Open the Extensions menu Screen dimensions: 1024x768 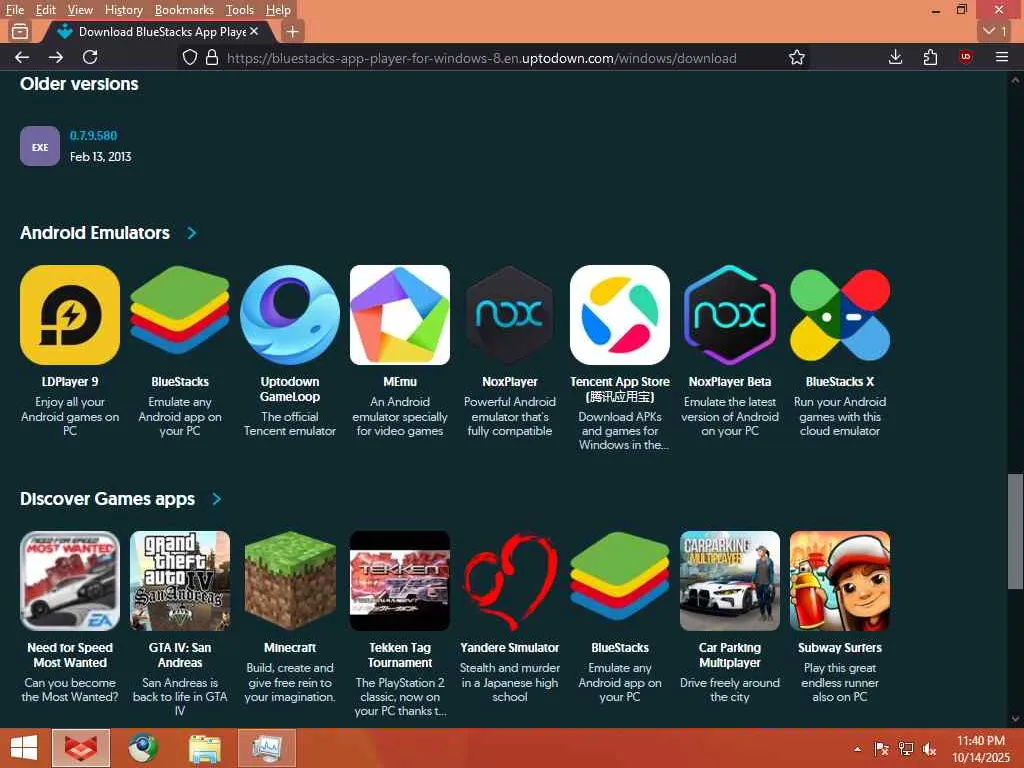pyautogui.click(x=930, y=57)
